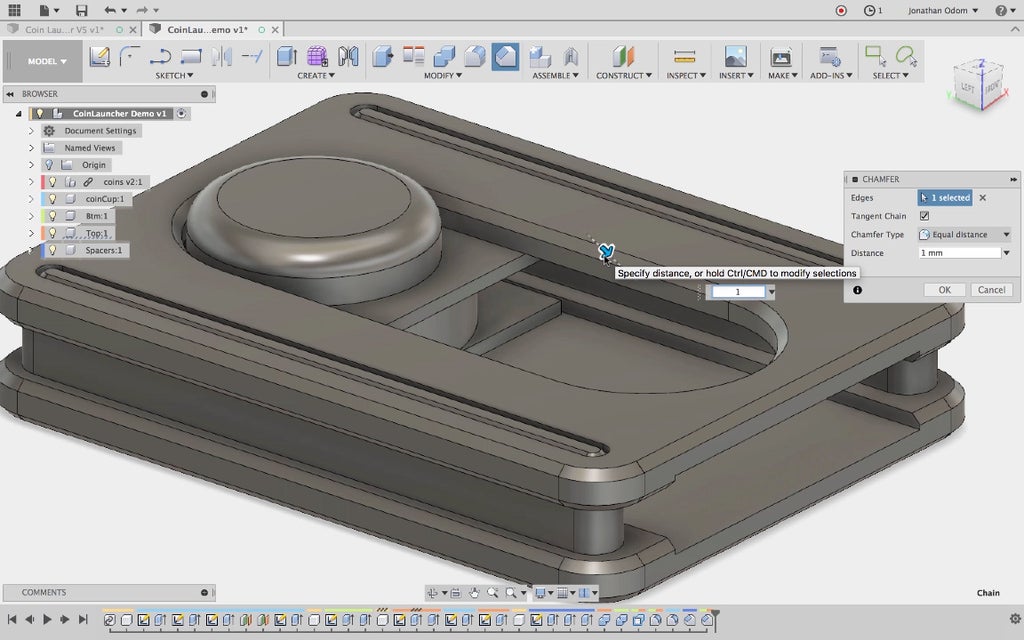1024x640 pixels.
Task: Select the highlighted Chamfer tool icon
Action: pyautogui.click(x=505, y=57)
